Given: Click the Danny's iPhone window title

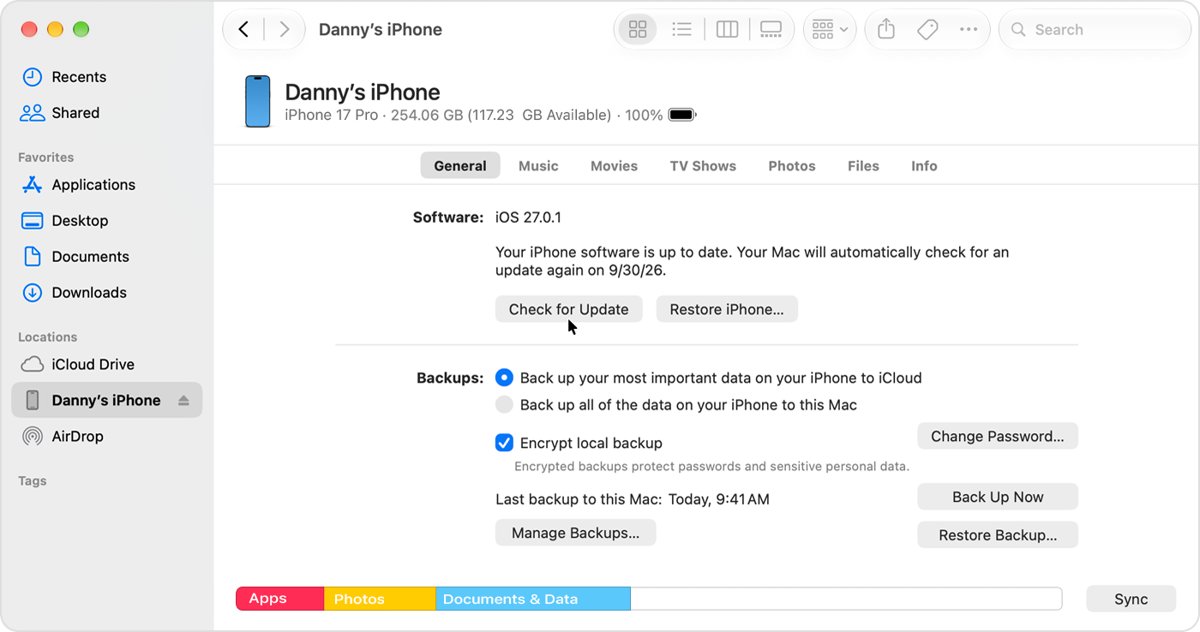Looking at the screenshot, I should (380, 30).
